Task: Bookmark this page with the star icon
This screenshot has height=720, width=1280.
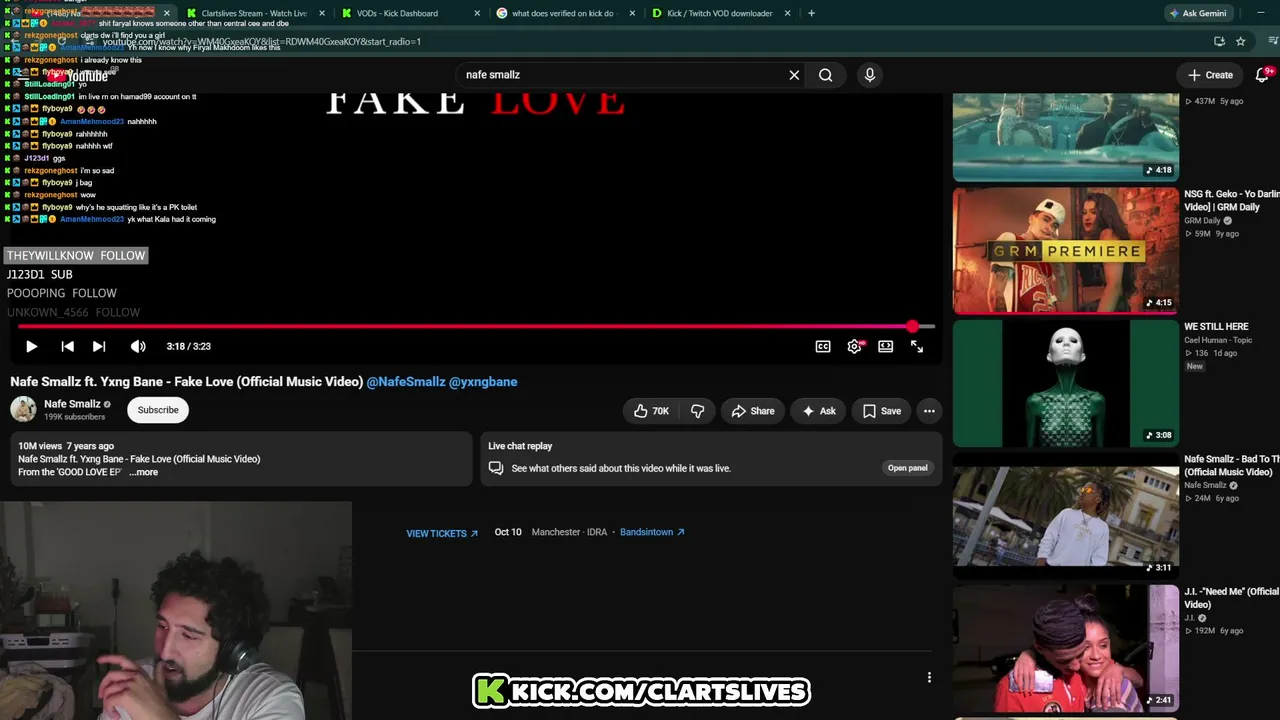Action: point(1241,41)
